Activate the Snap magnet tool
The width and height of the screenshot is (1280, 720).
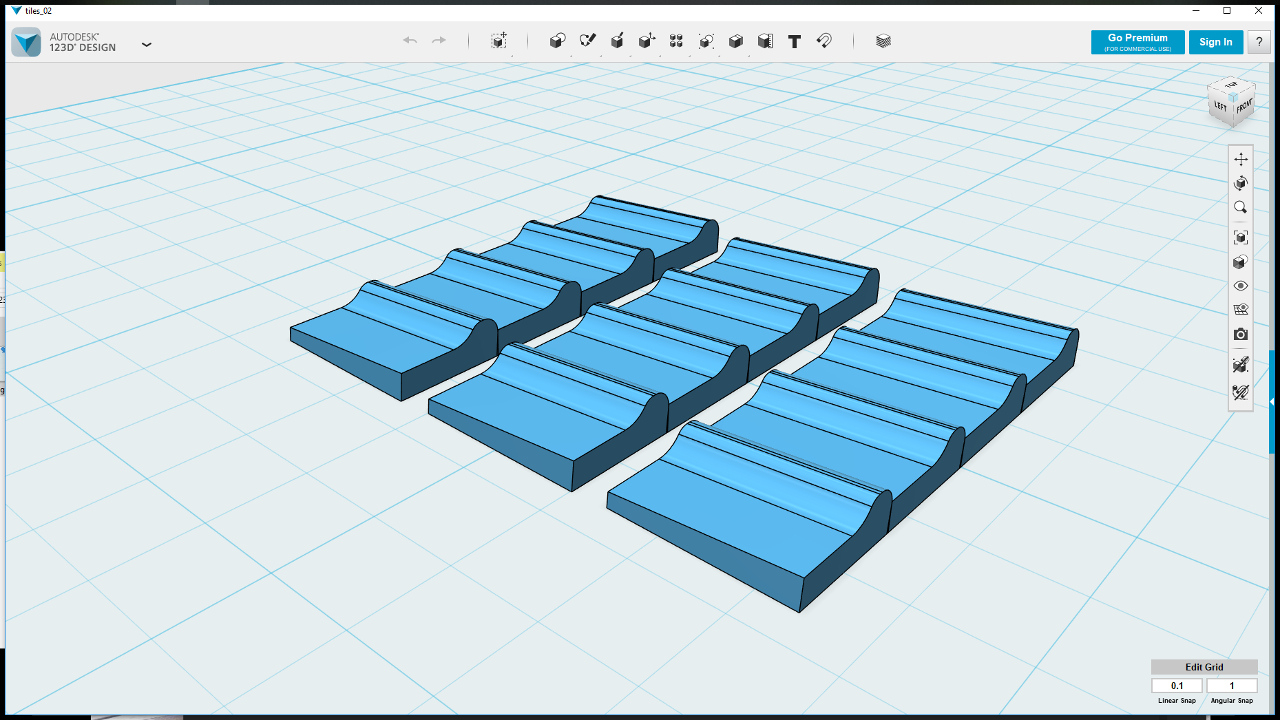pyautogui.click(x=824, y=41)
